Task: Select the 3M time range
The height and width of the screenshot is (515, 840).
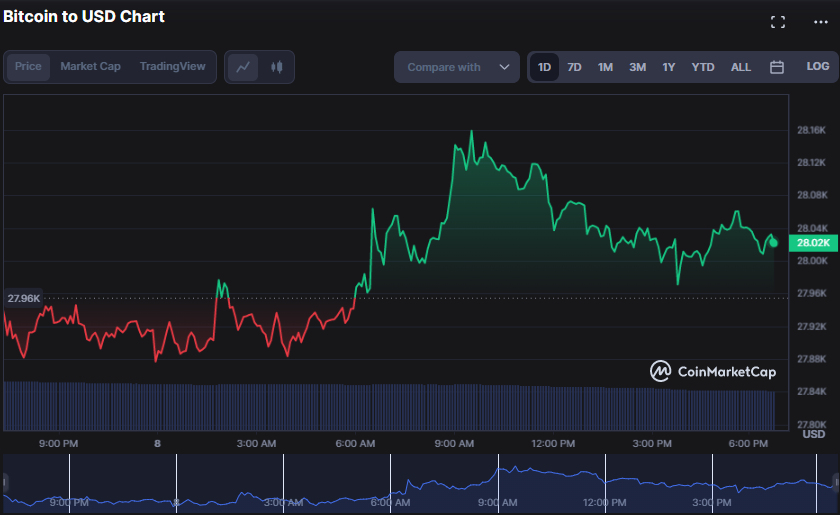Action: tap(638, 67)
